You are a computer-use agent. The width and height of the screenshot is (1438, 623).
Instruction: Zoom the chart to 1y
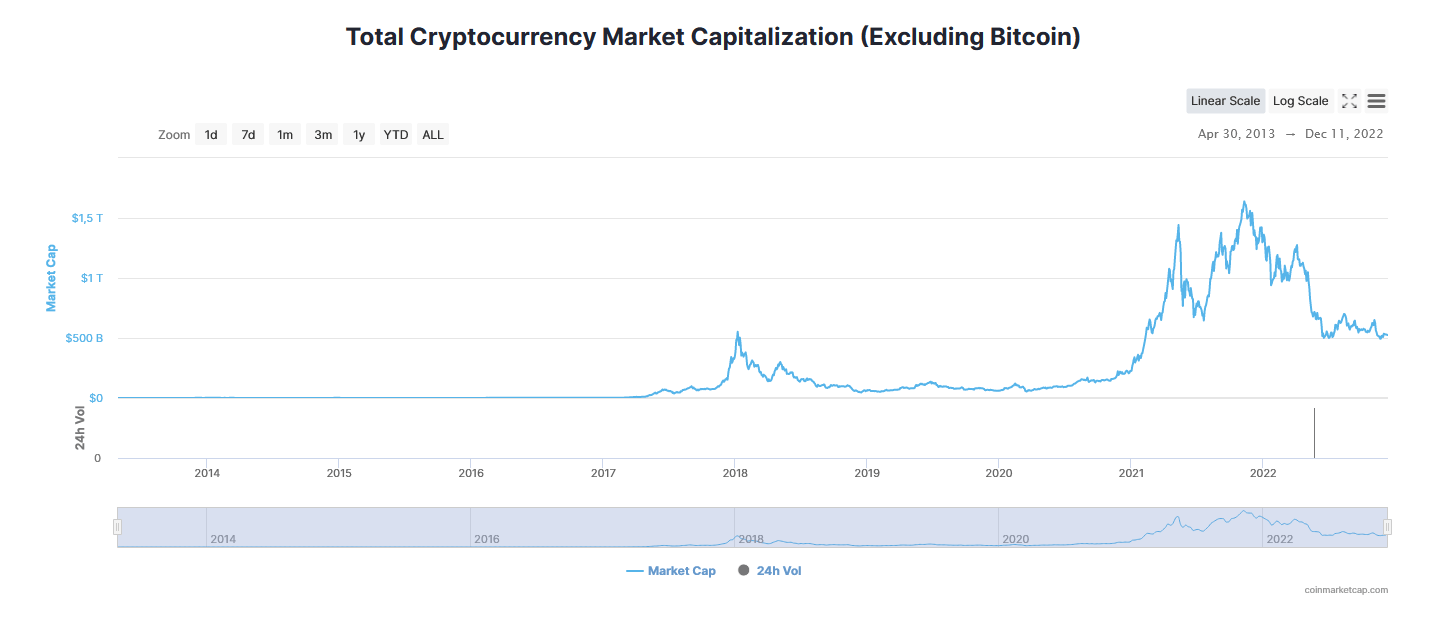coord(359,135)
